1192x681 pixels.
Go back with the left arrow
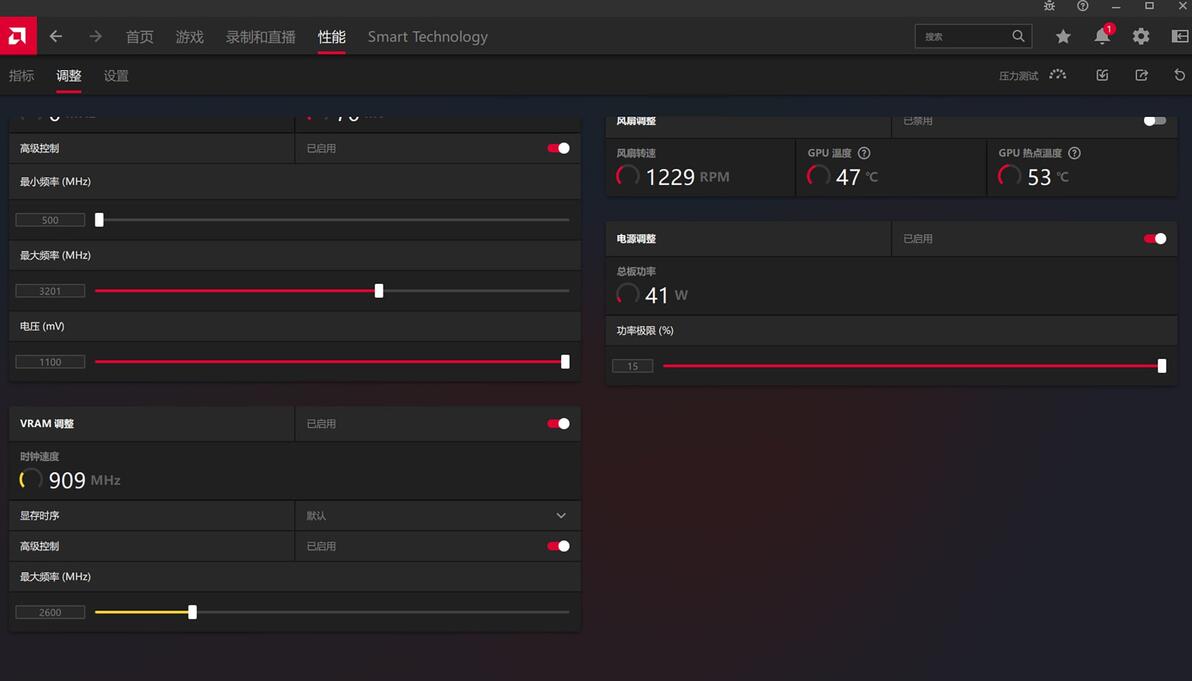tap(55, 36)
